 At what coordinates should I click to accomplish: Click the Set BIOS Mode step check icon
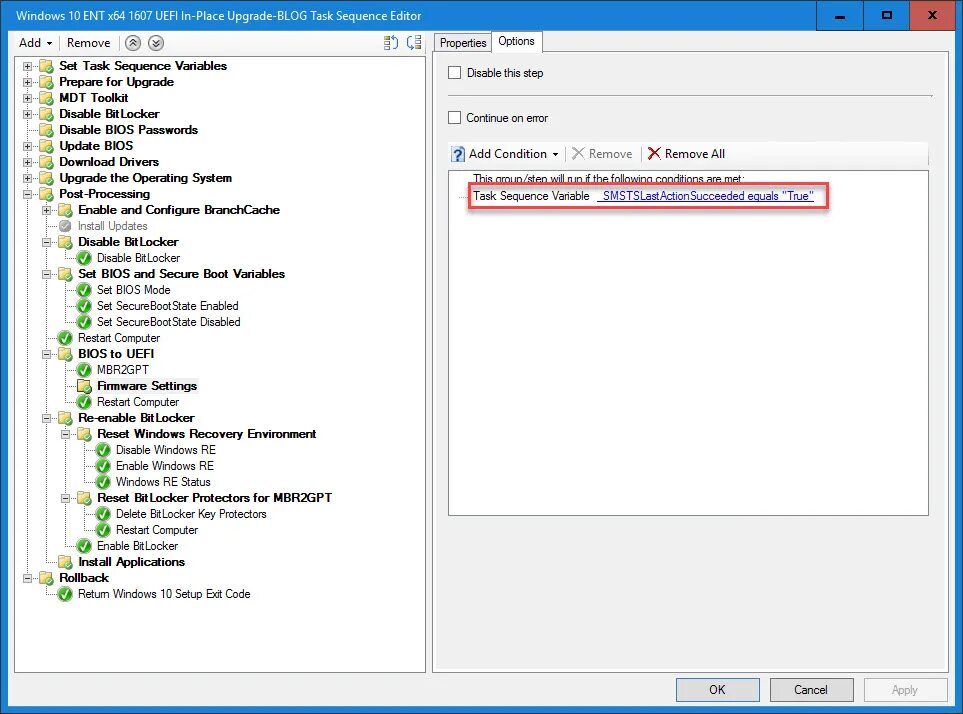pyautogui.click(x=84, y=290)
